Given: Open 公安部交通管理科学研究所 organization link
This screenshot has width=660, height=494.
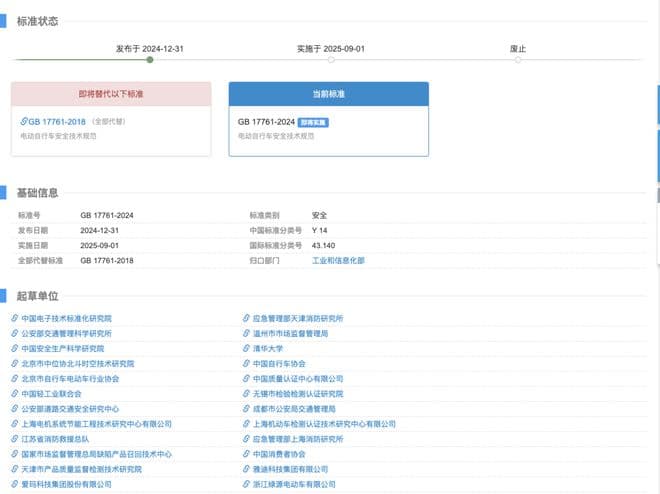Looking at the screenshot, I should point(66,333).
